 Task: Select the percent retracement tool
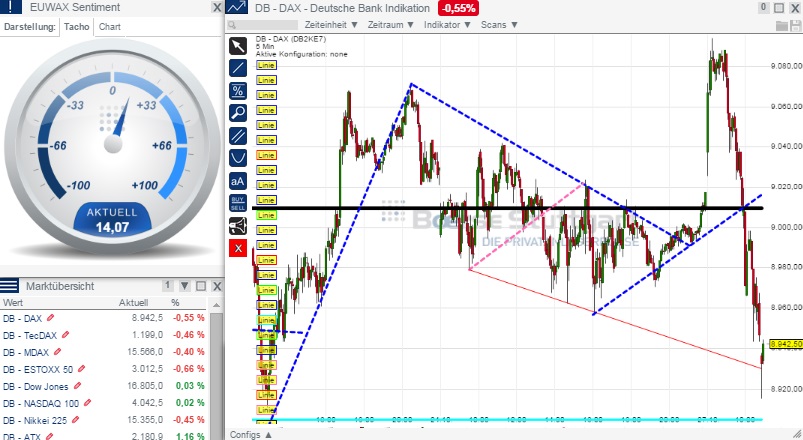click(238, 91)
